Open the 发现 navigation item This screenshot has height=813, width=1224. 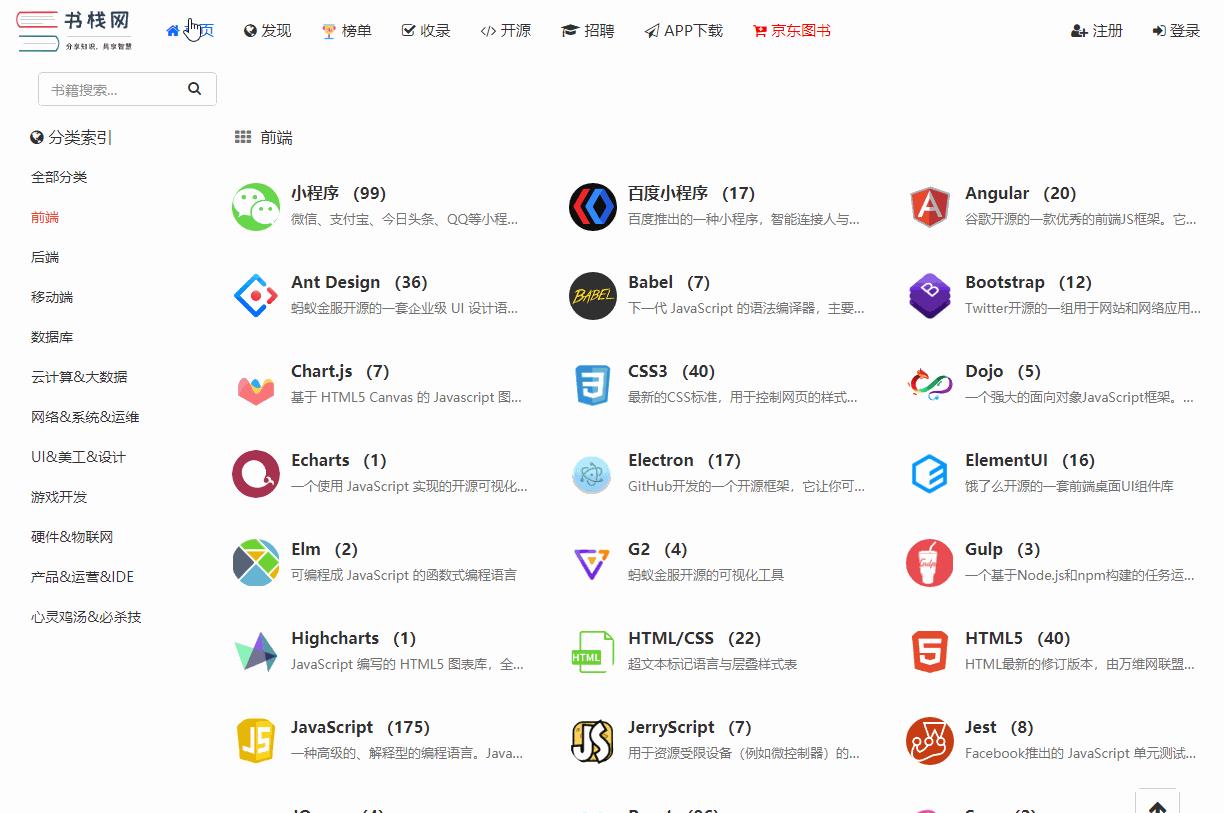click(266, 31)
